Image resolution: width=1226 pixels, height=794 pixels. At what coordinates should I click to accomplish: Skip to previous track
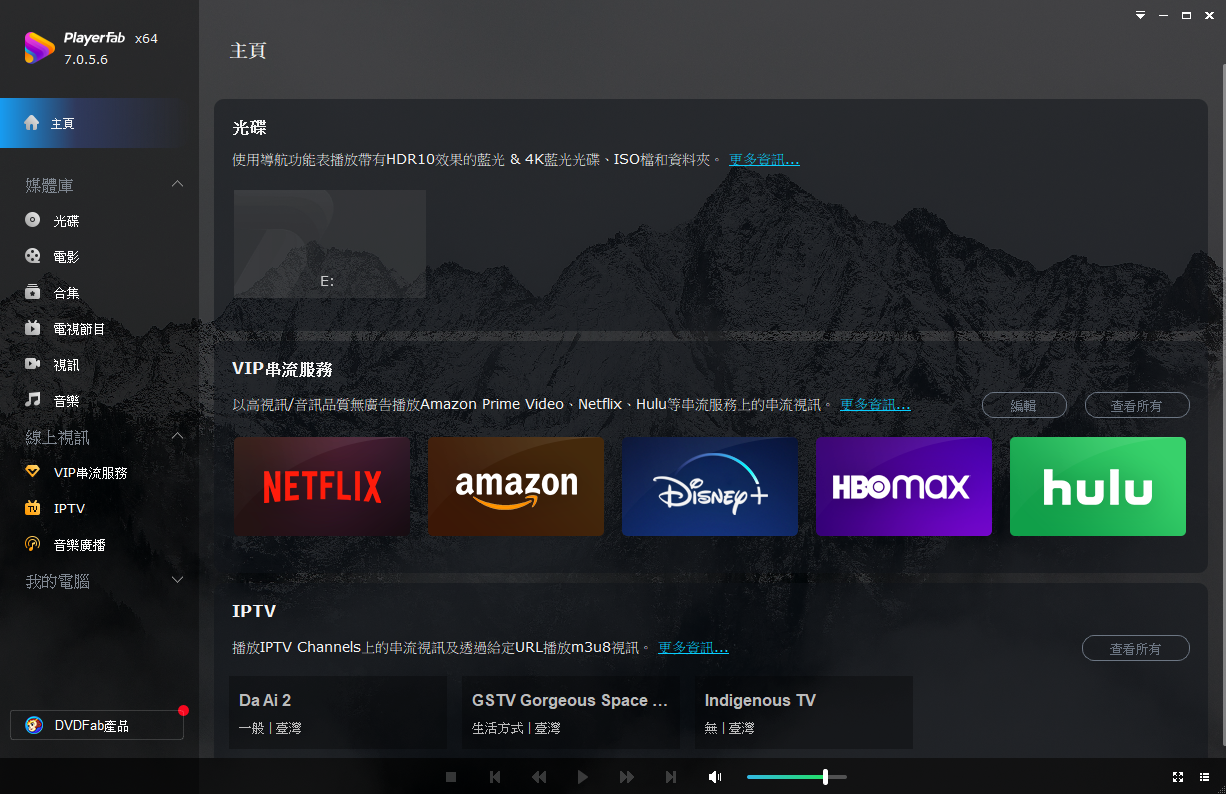[x=495, y=777]
